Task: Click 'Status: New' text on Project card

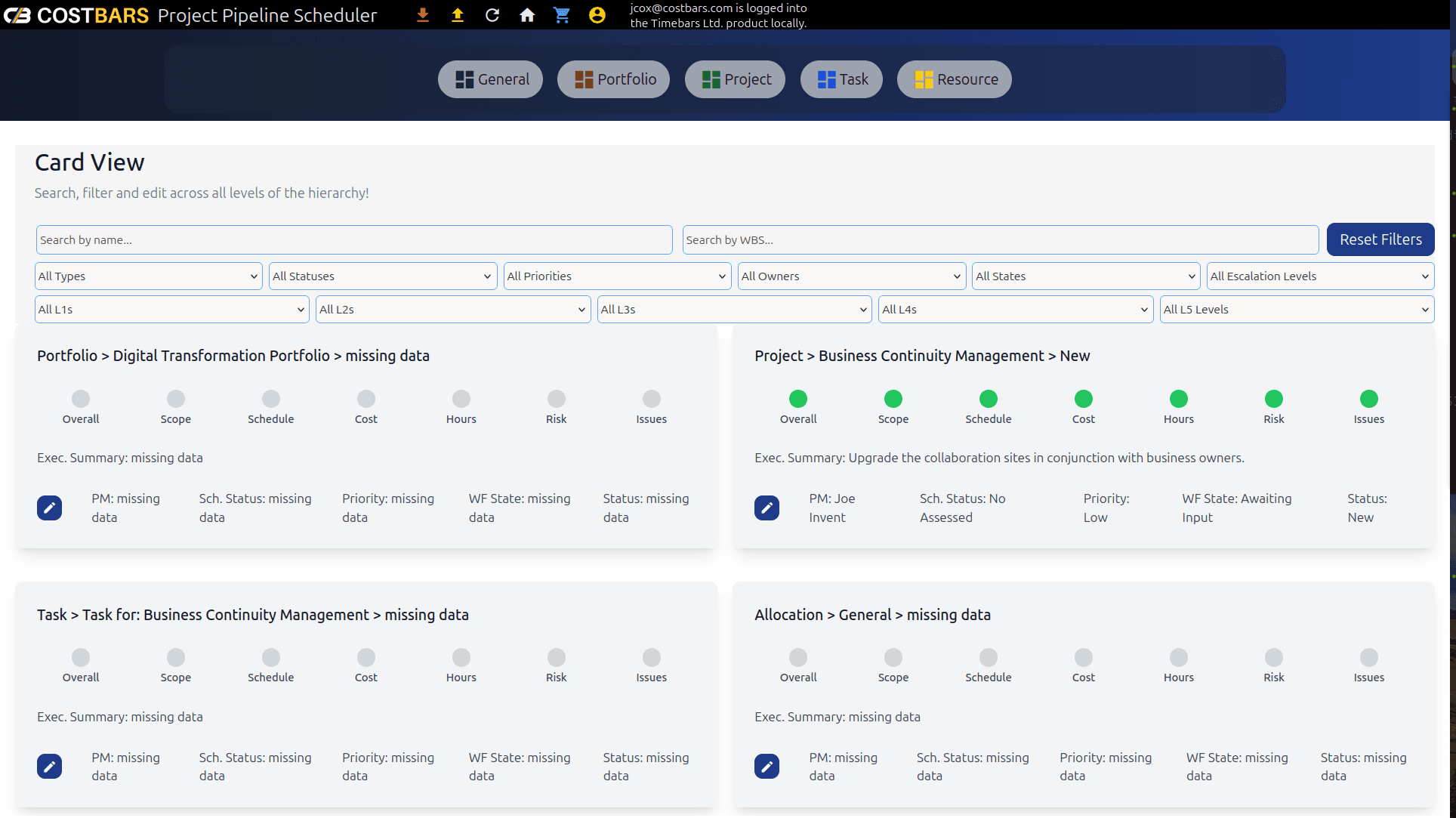Action: (1368, 508)
